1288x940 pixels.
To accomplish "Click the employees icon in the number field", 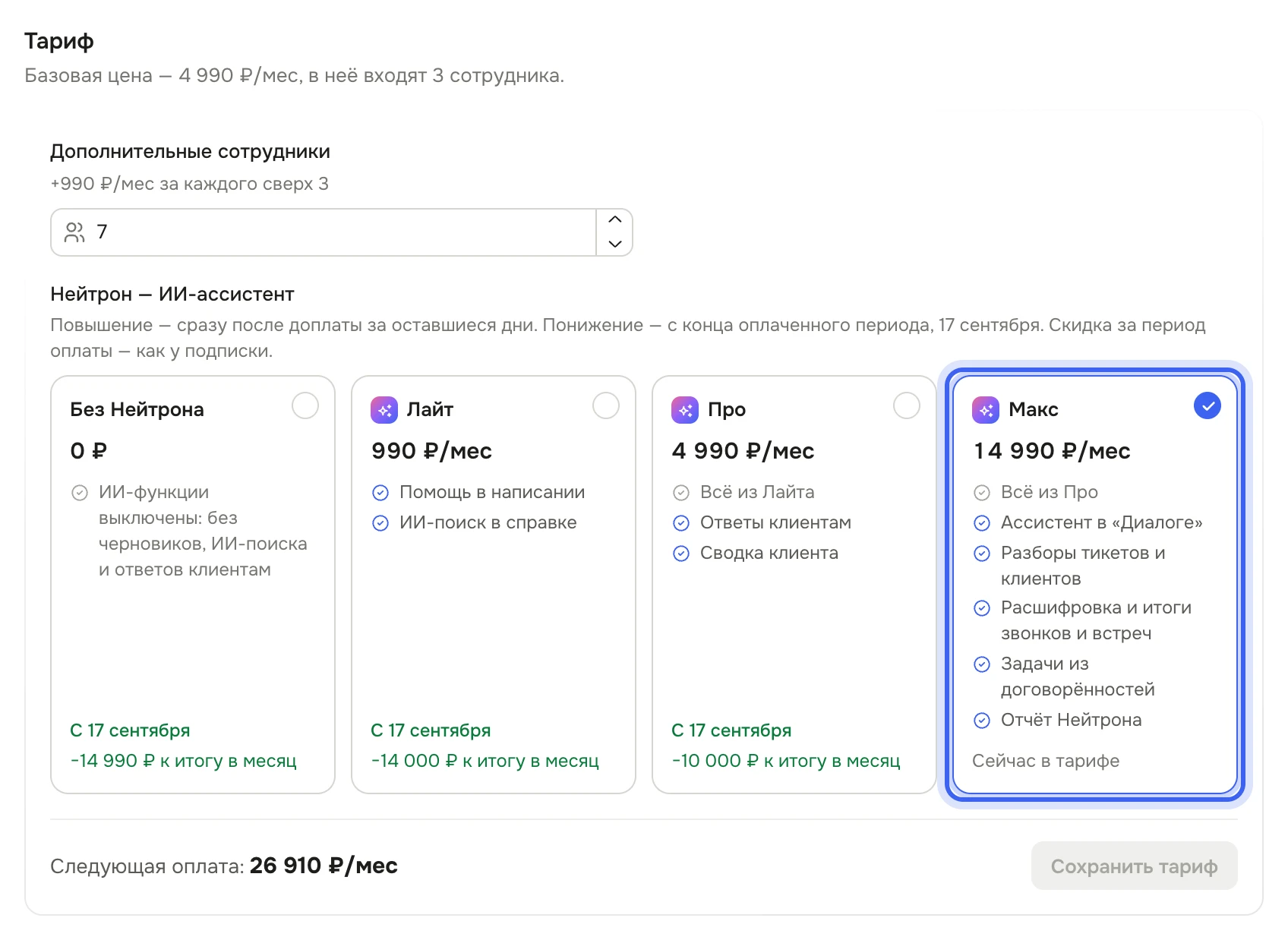I will click(x=74, y=232).
